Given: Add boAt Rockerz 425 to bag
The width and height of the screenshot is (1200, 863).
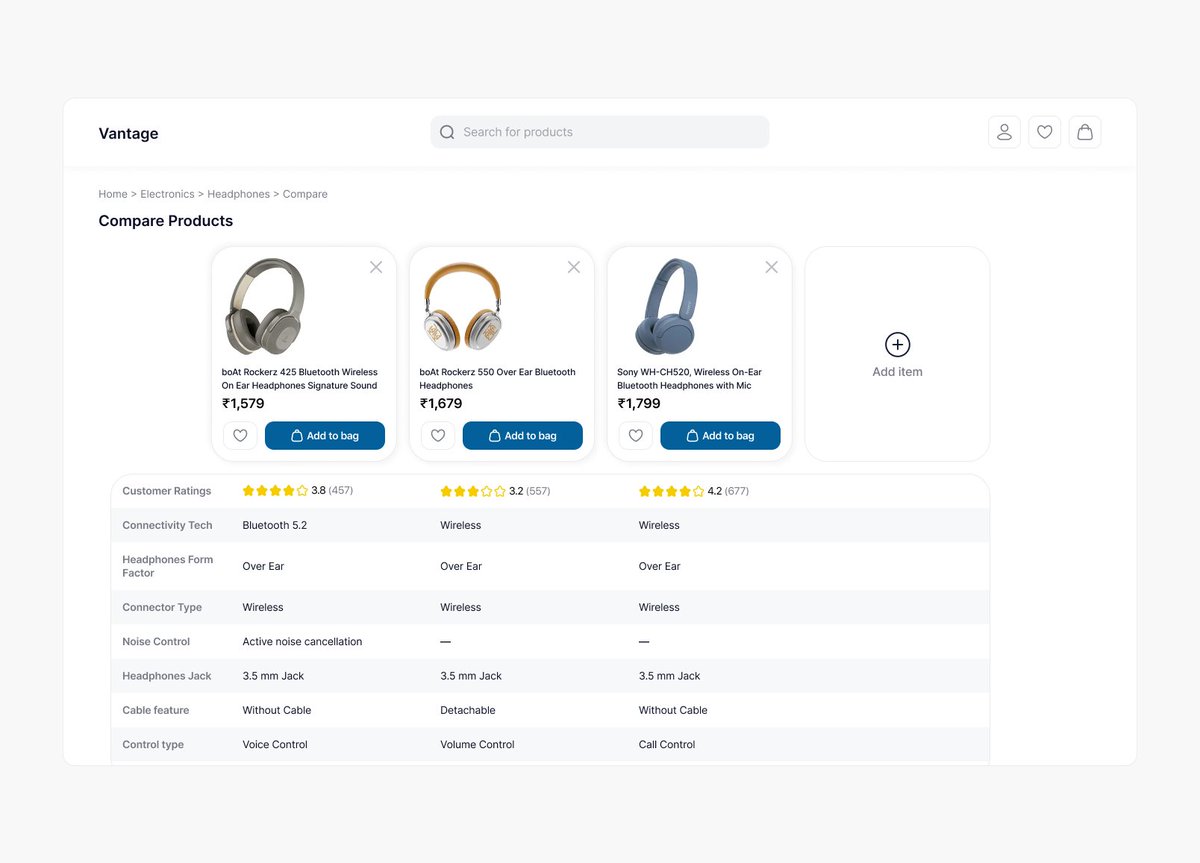Looking at the screenshot, I should [x=325, y=436].
